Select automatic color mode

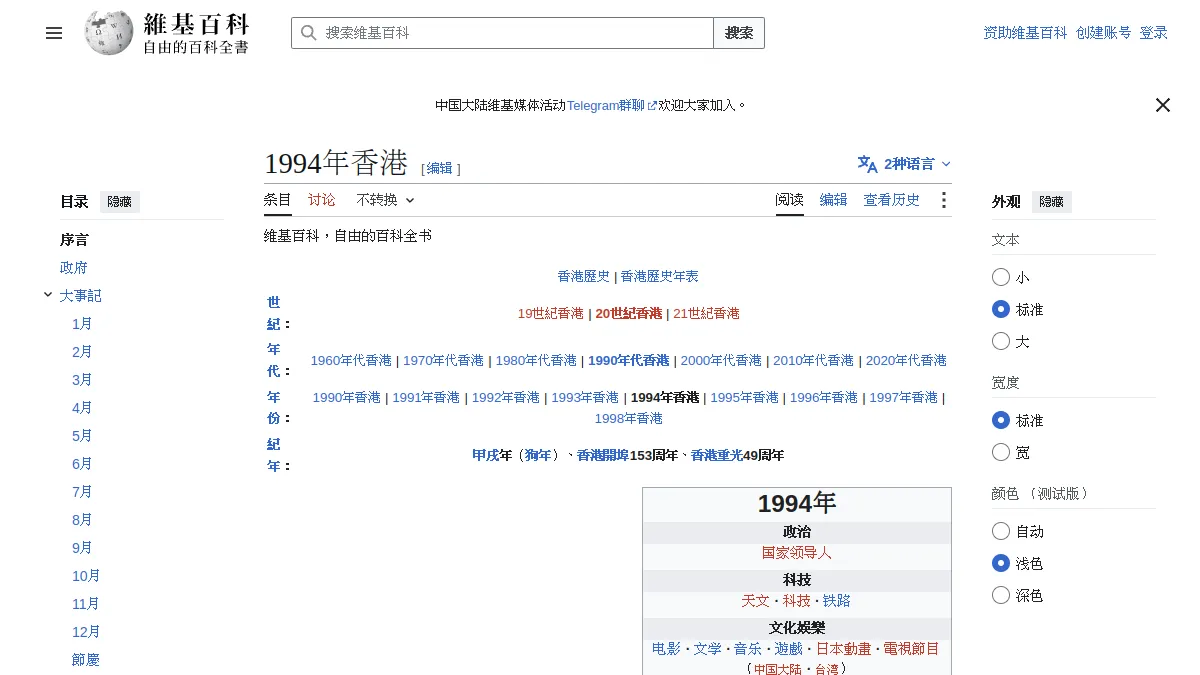(x=1001, y=531)
